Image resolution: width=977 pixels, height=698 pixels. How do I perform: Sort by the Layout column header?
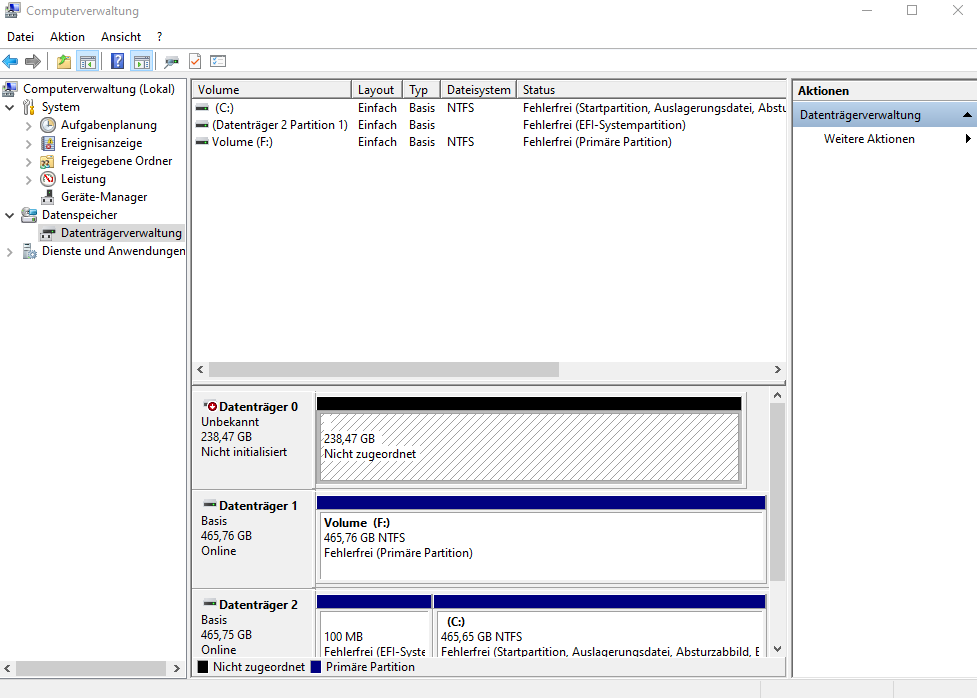(x=377, y=90)
